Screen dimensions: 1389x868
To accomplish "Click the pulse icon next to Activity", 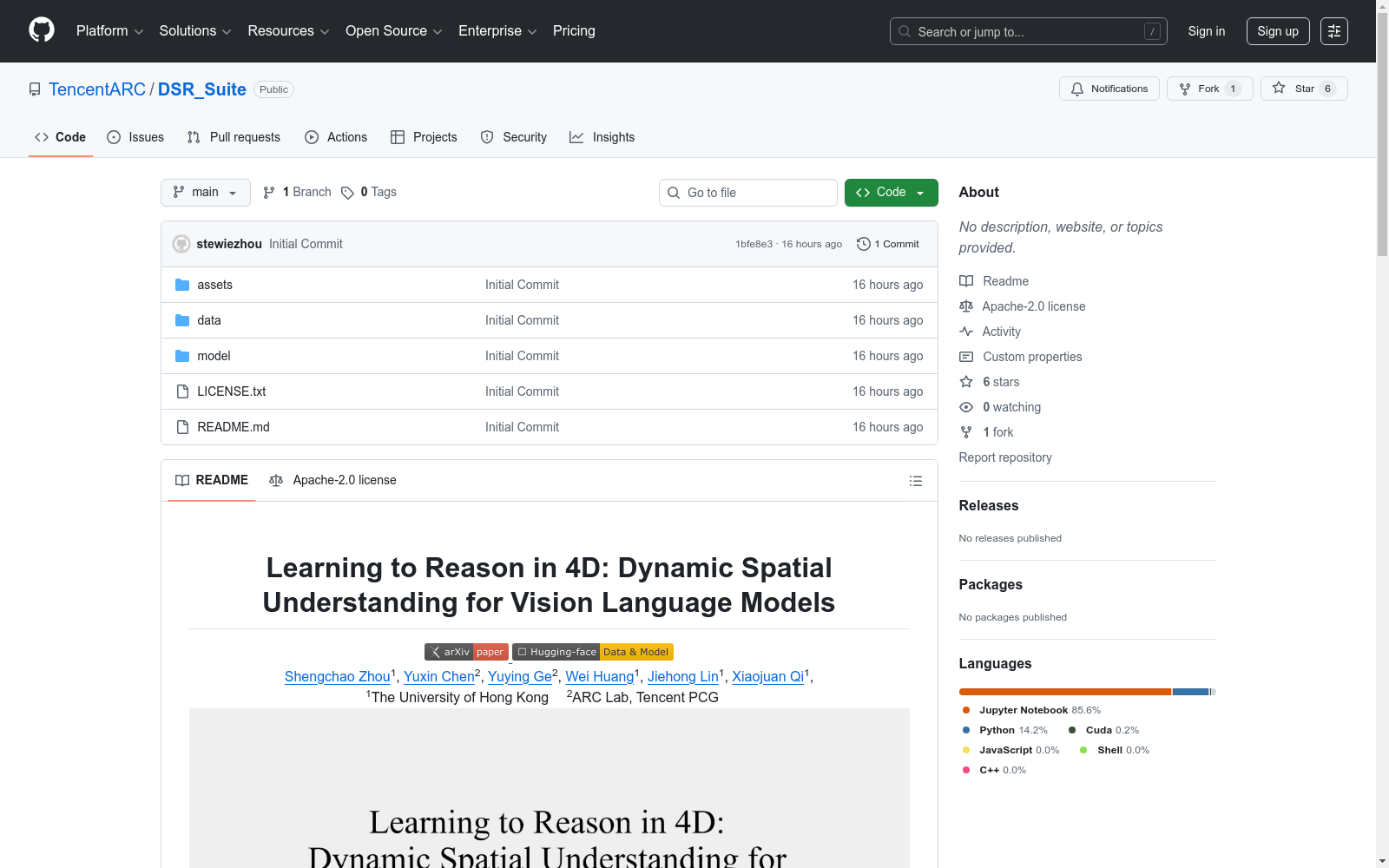I will pyautogui.click(x=966, y=332).
